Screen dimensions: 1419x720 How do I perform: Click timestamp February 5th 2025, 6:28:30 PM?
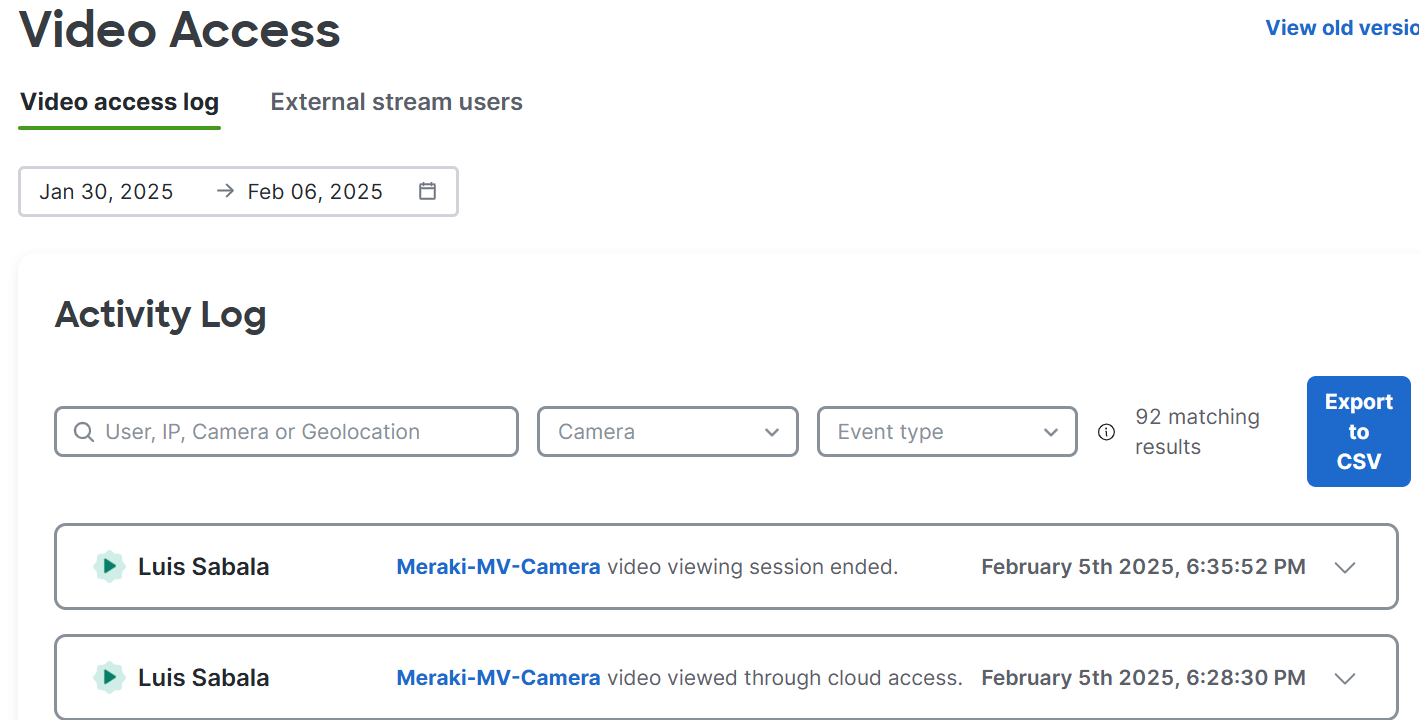pos(1143,677)
